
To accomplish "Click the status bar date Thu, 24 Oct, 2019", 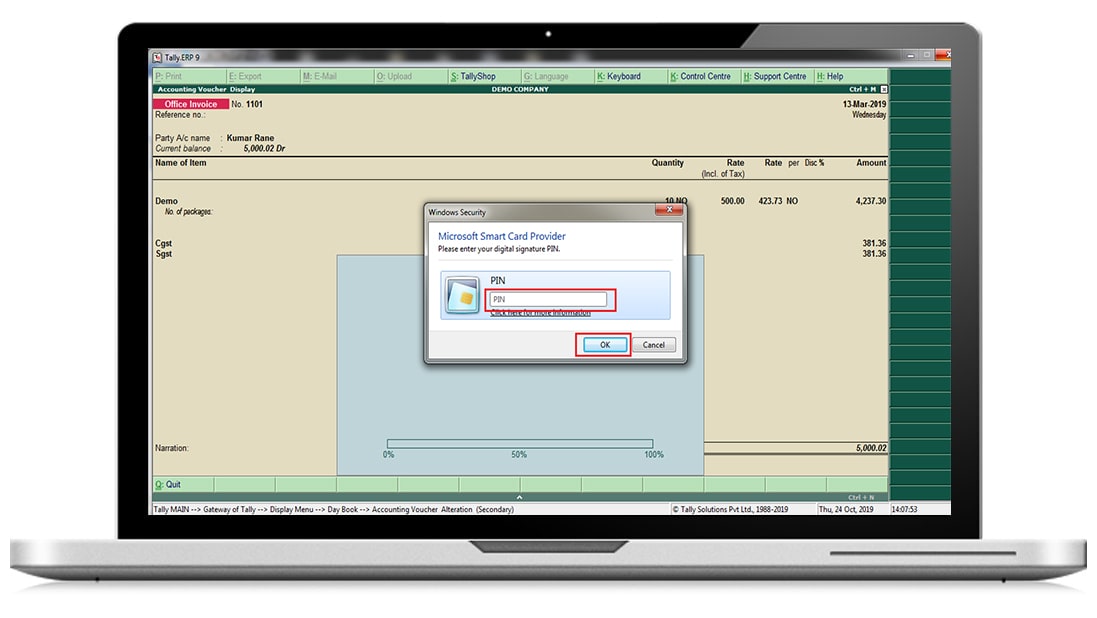I will pos(846,510).
